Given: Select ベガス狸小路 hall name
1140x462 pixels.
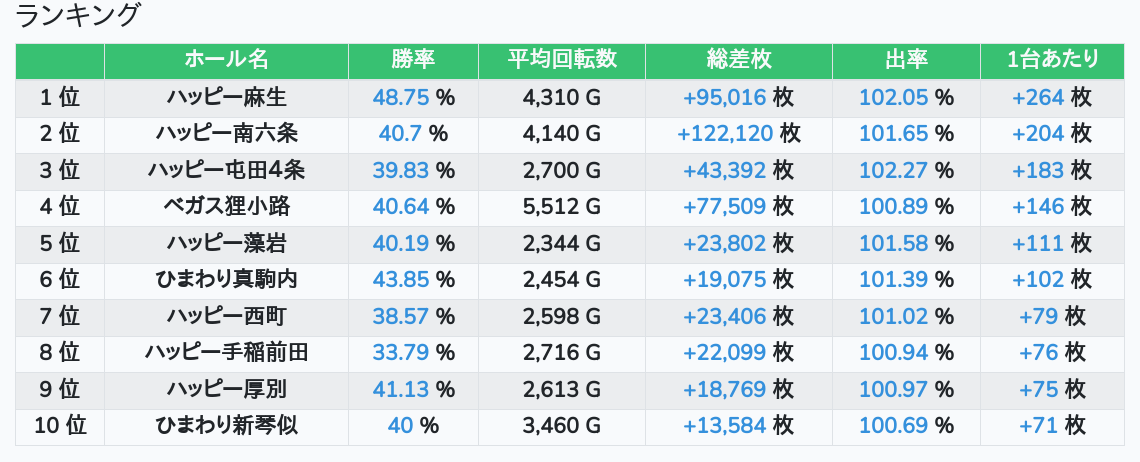Looking at the screenshot, I should [x=226, y=206].
